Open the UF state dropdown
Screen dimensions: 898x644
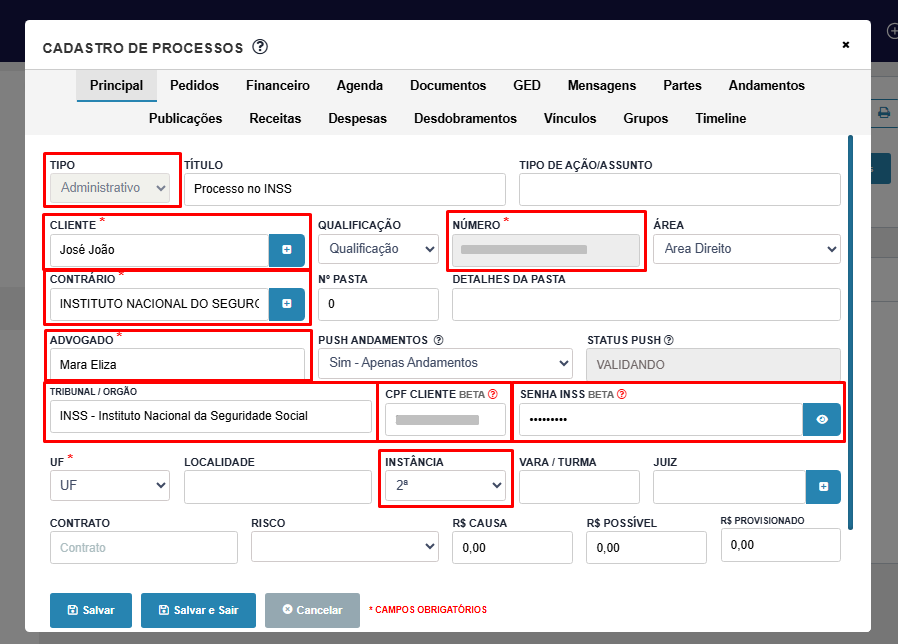pyautogui.click(x=110, y=486)
